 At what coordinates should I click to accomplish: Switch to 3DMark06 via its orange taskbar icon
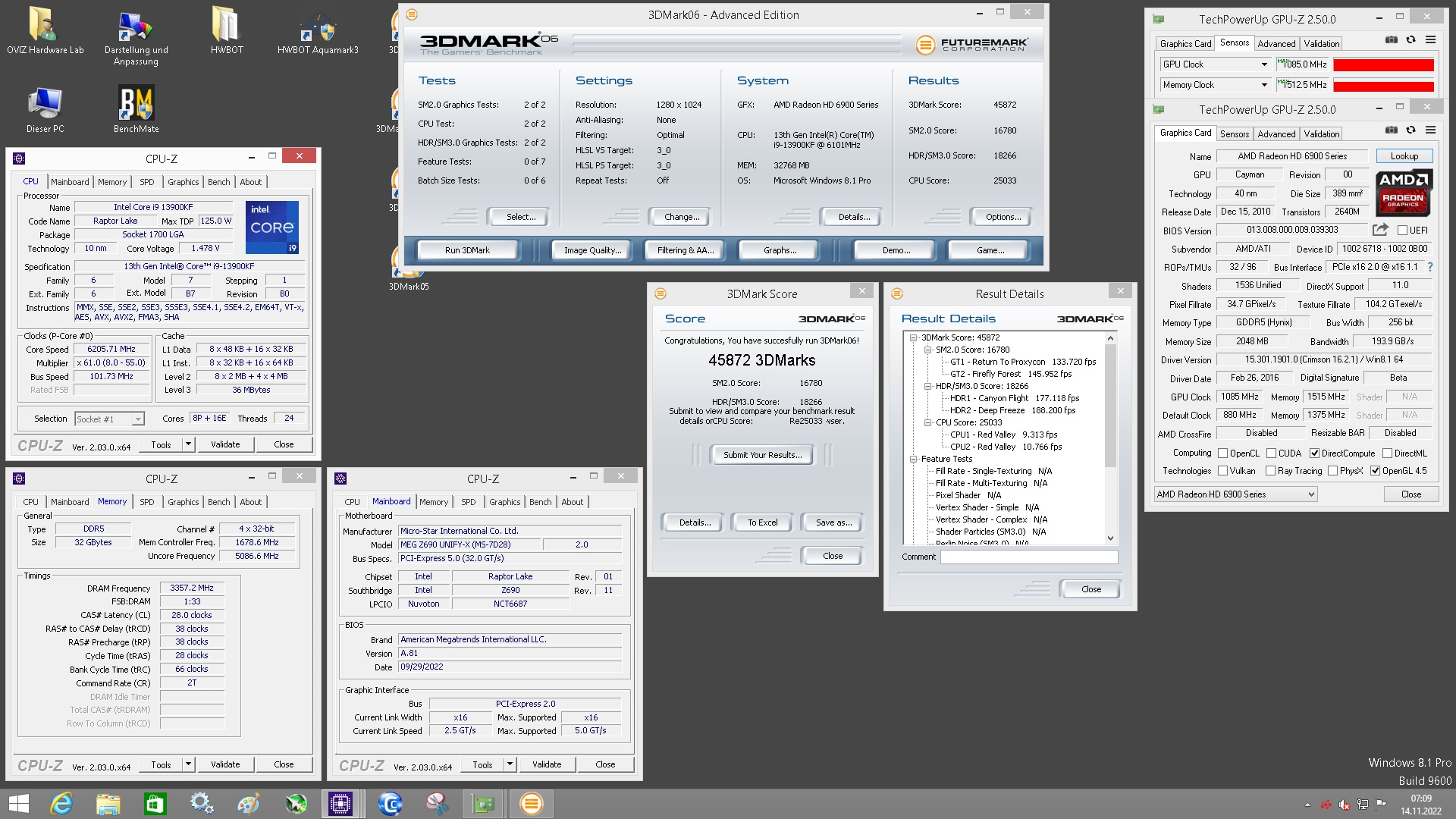coord(531,804)
